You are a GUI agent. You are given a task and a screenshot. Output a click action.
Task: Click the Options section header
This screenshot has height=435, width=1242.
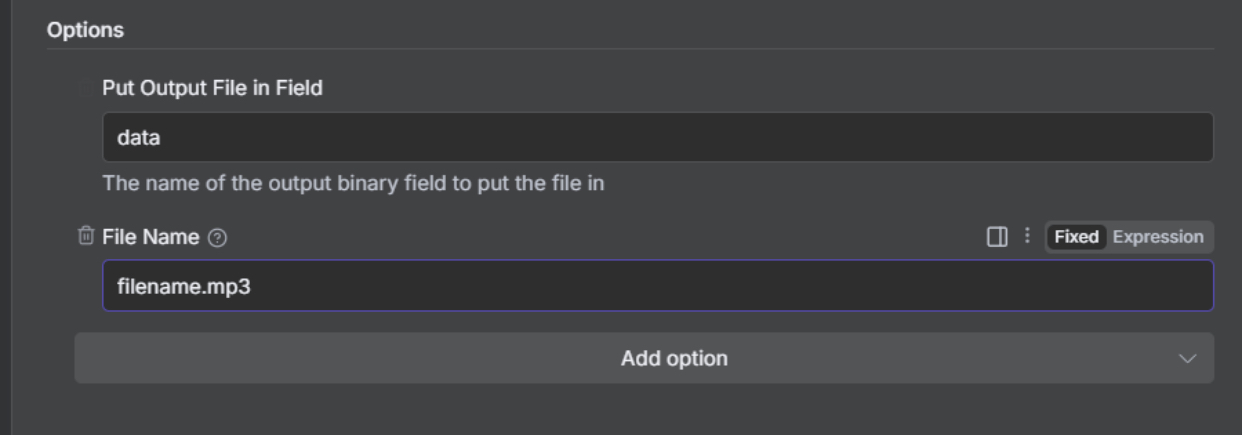(85, 31)
